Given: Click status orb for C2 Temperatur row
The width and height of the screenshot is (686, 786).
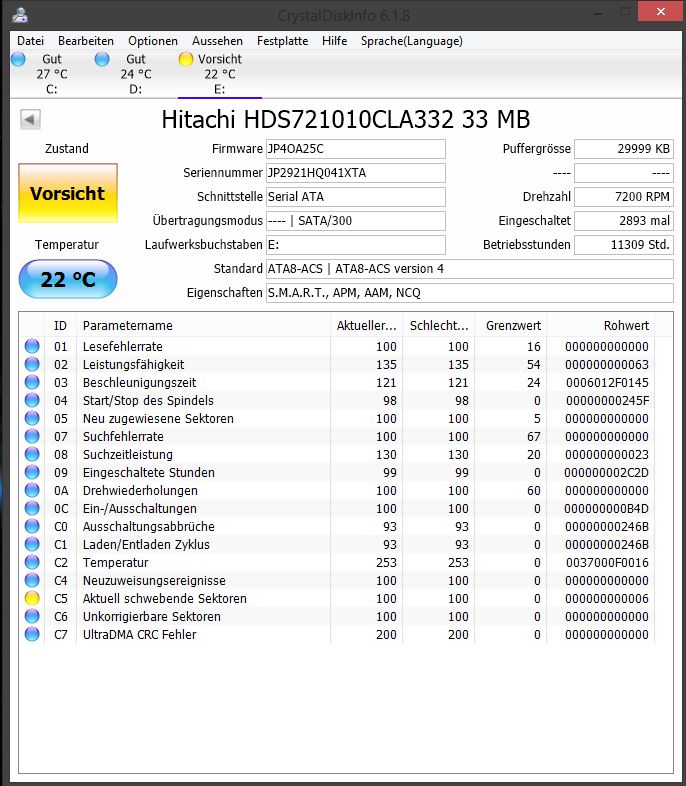Looking at the screenshot, I should [x=32, y=563].
